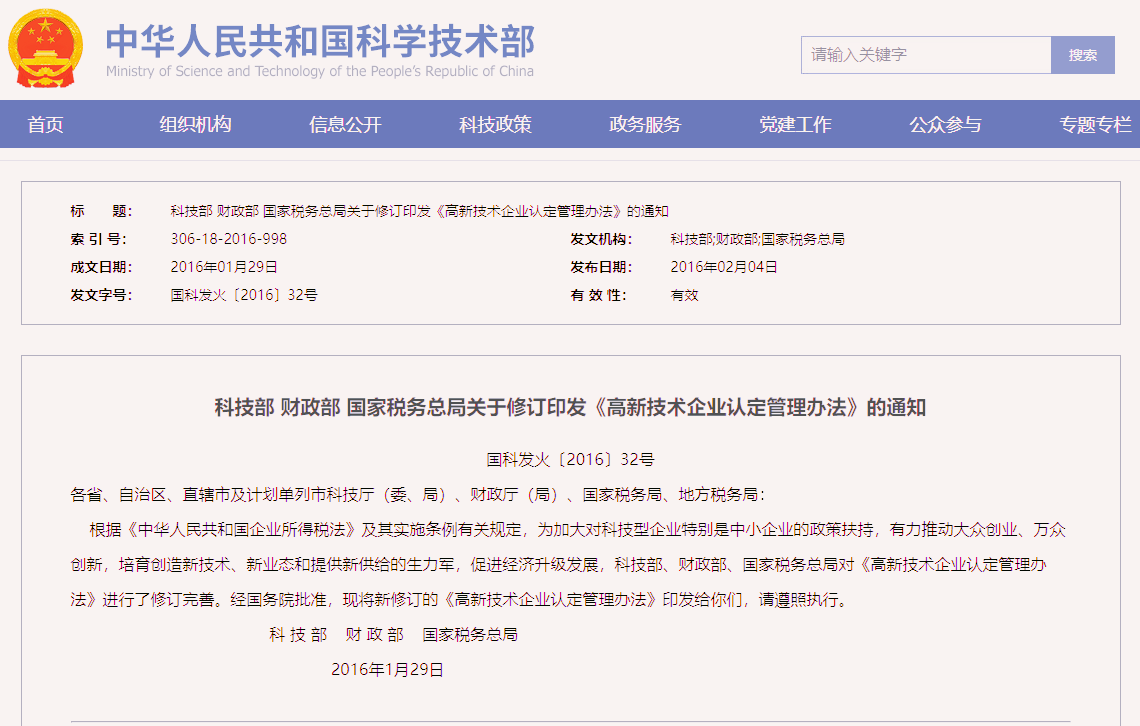Click the English subtitle Ministry of Science and Technology
The width and height of the screenshot is (1140, 726).
320,71
